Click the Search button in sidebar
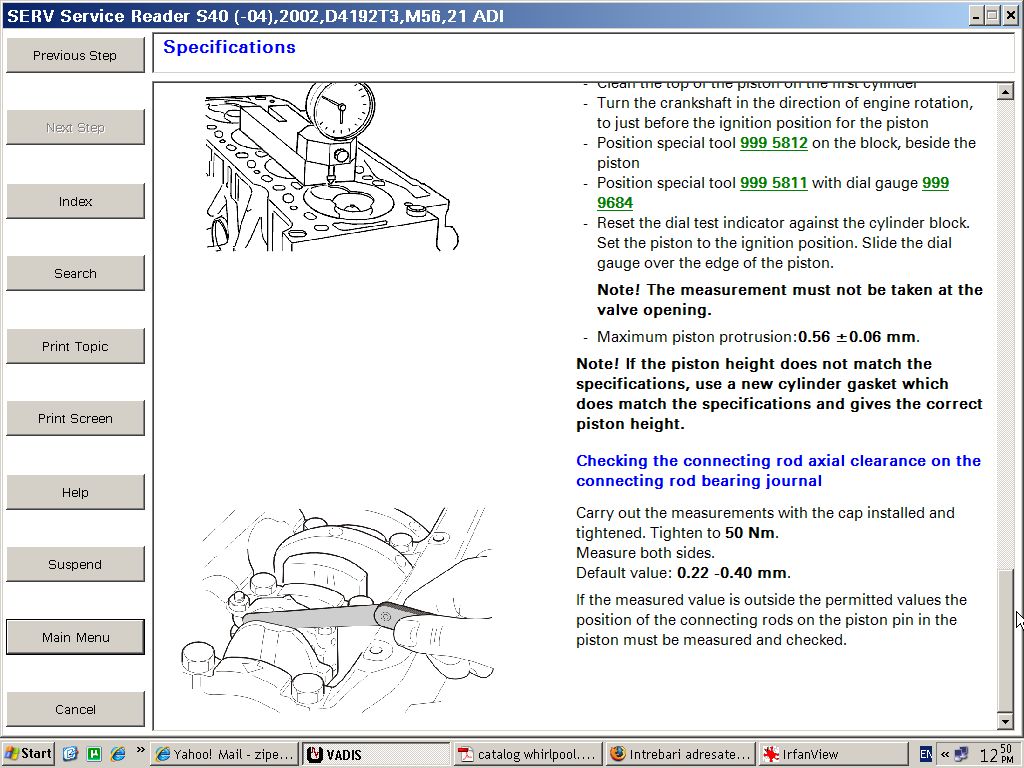 75,273
